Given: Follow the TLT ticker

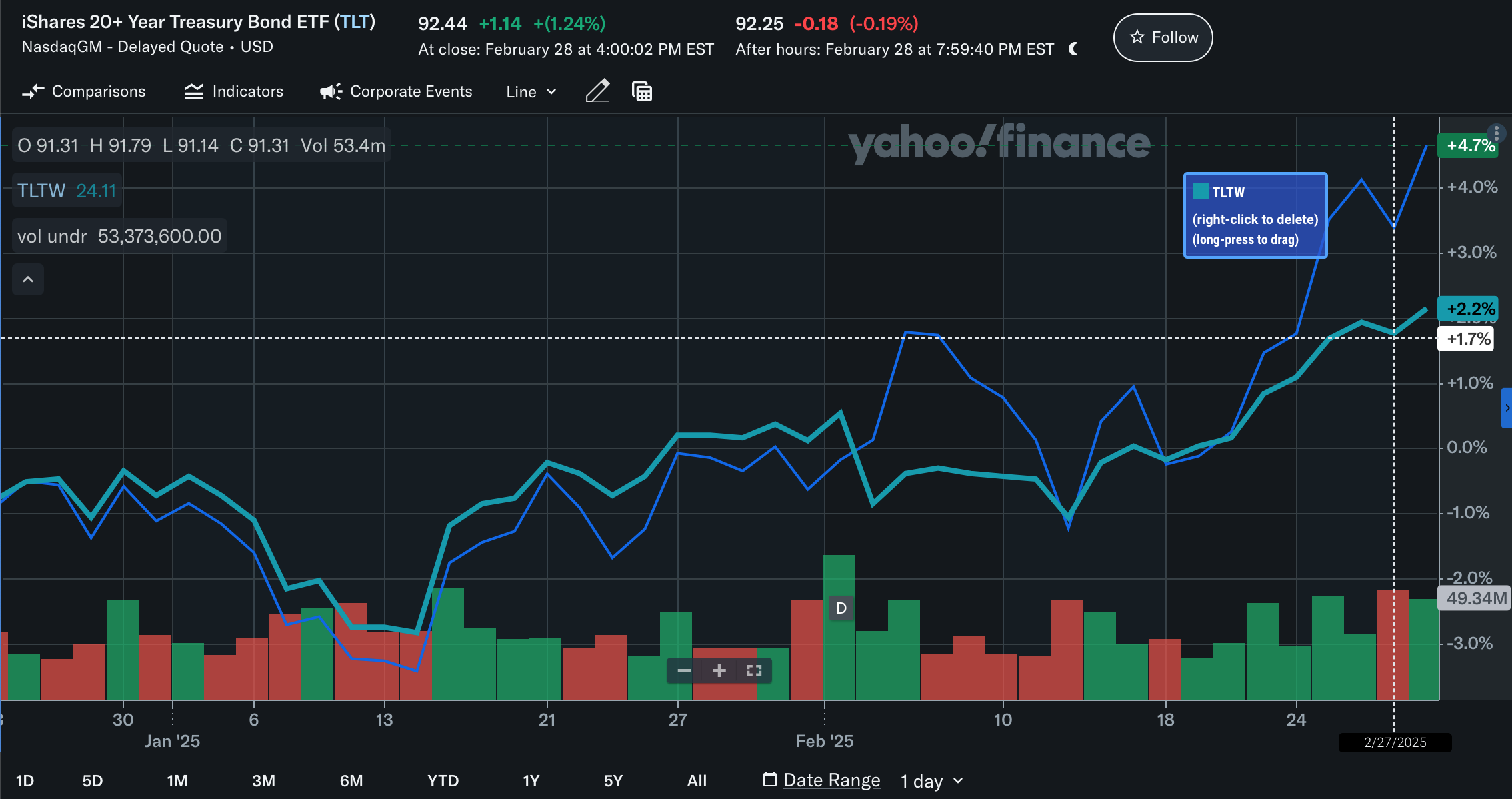Looking at the screenshot, I should (1163, 37).
